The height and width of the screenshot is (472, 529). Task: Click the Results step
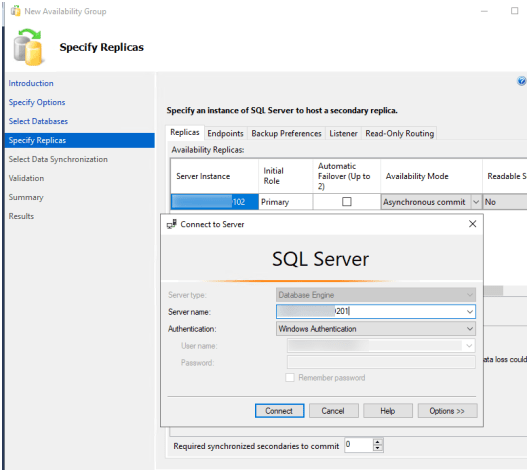[21, 216]
